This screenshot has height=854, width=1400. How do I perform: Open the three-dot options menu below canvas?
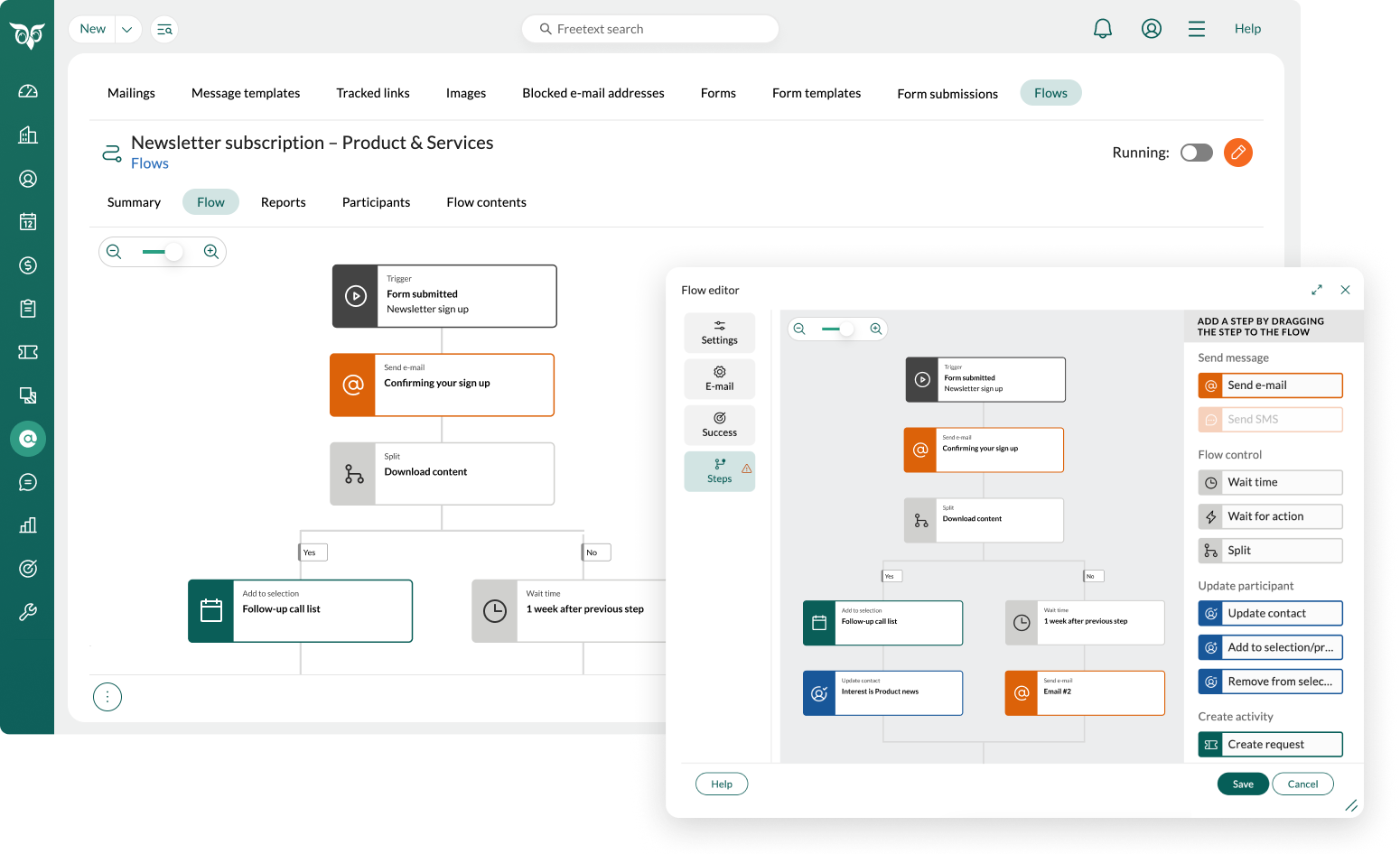[x=107, y=697]
